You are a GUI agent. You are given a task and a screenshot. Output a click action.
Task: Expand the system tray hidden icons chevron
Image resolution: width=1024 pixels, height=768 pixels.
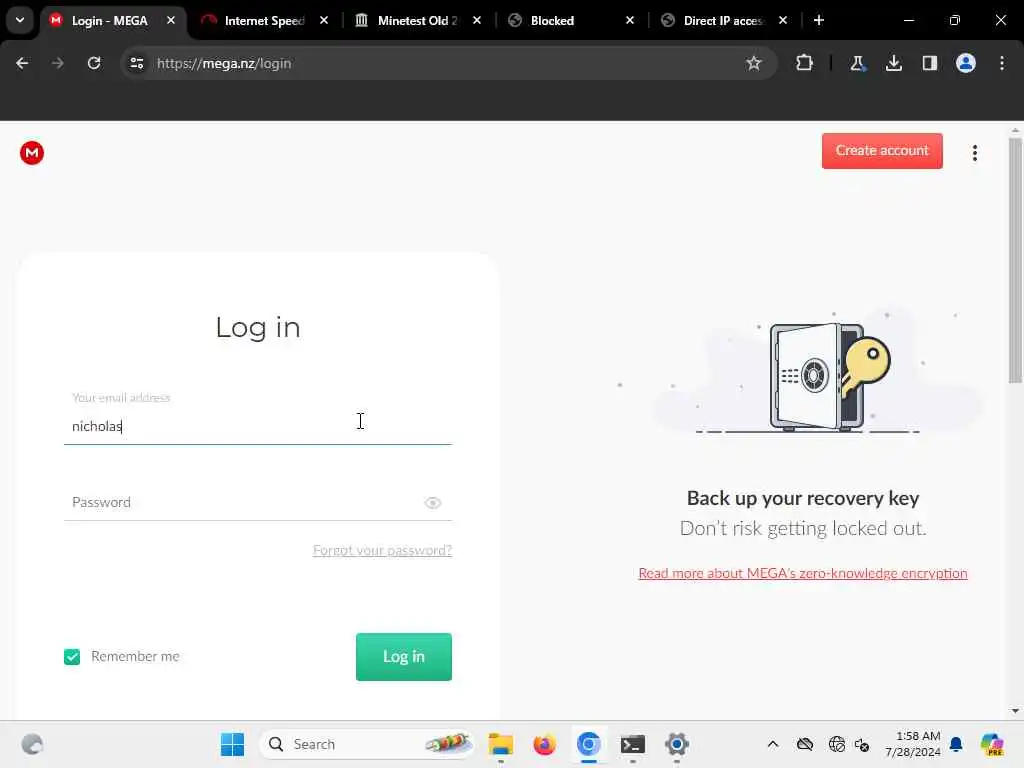click(x=773, y=744)
